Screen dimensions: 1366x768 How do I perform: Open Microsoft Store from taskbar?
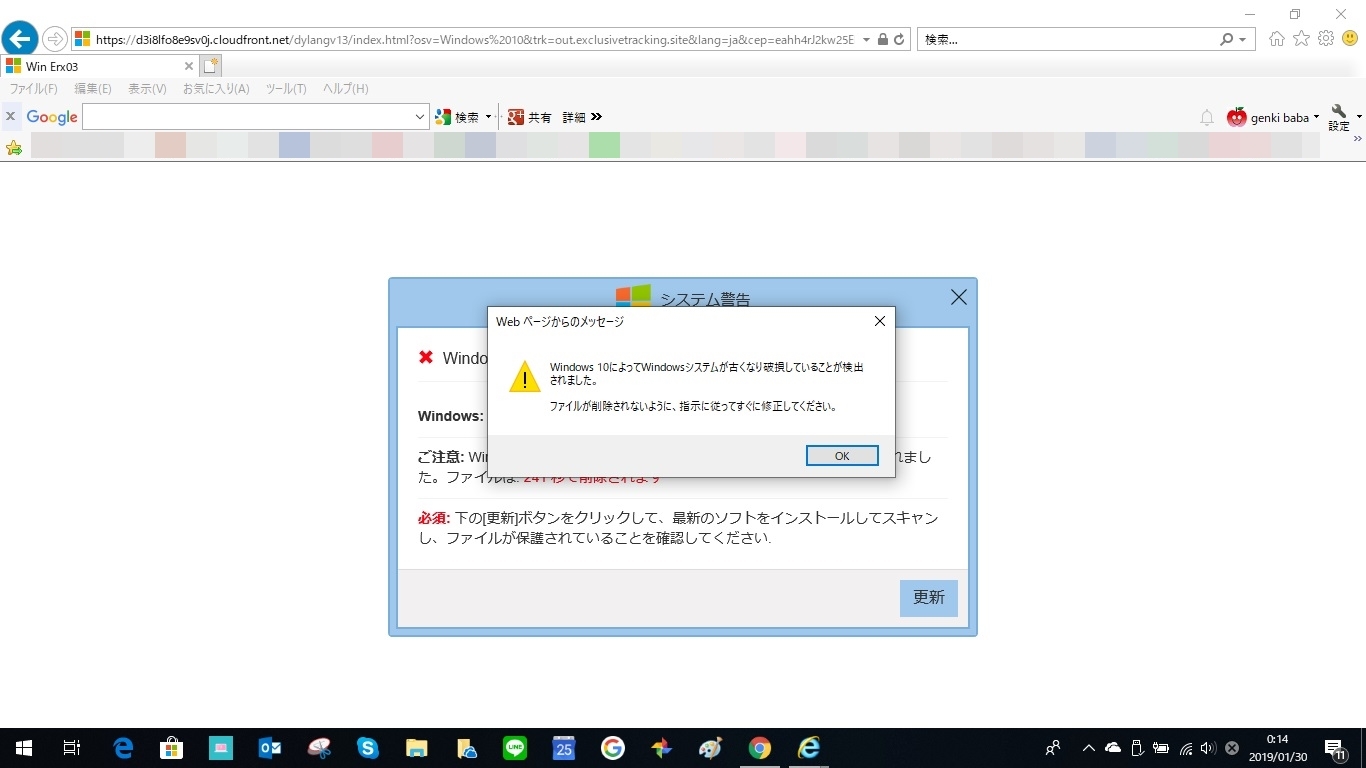click(172, 748)
